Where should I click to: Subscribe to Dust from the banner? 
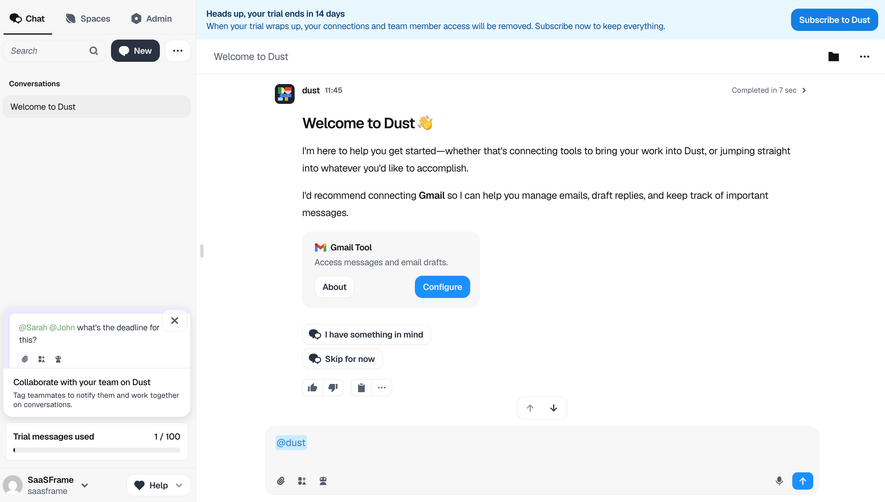click(834, 20)
